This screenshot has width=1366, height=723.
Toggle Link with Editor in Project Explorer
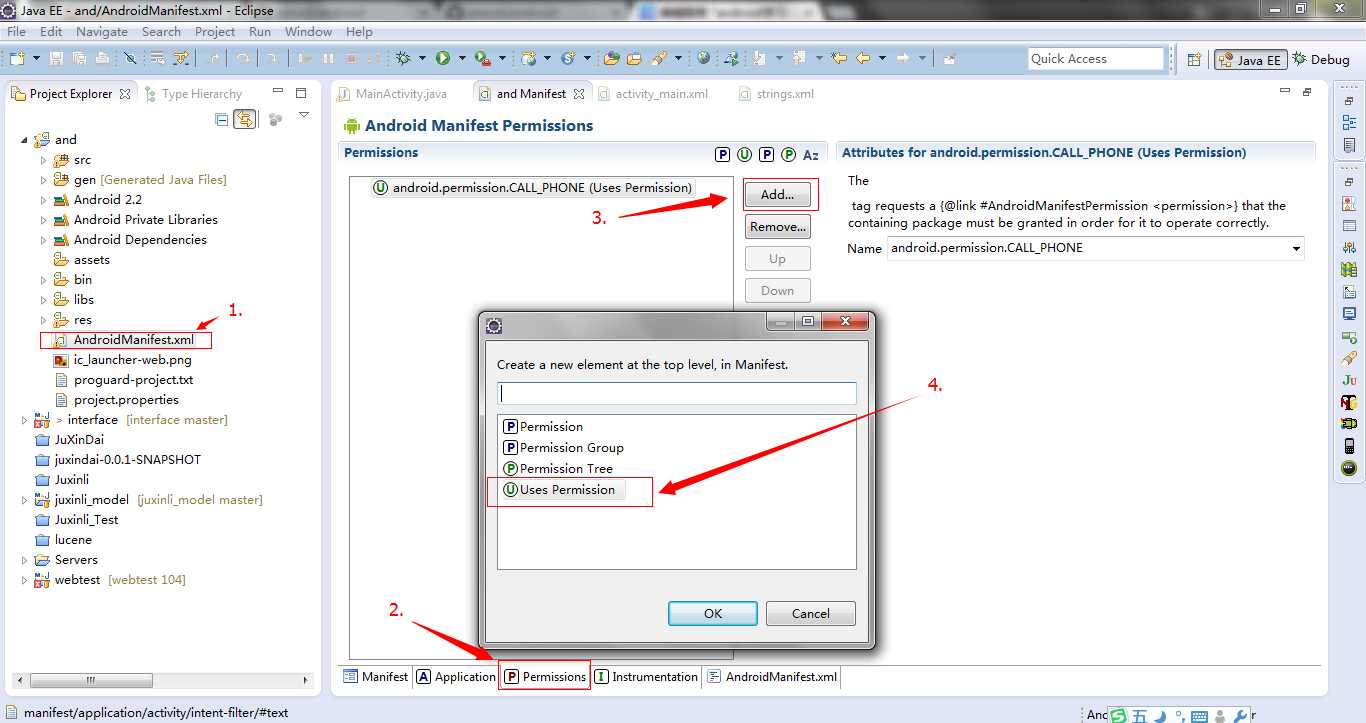click(244, 120)
